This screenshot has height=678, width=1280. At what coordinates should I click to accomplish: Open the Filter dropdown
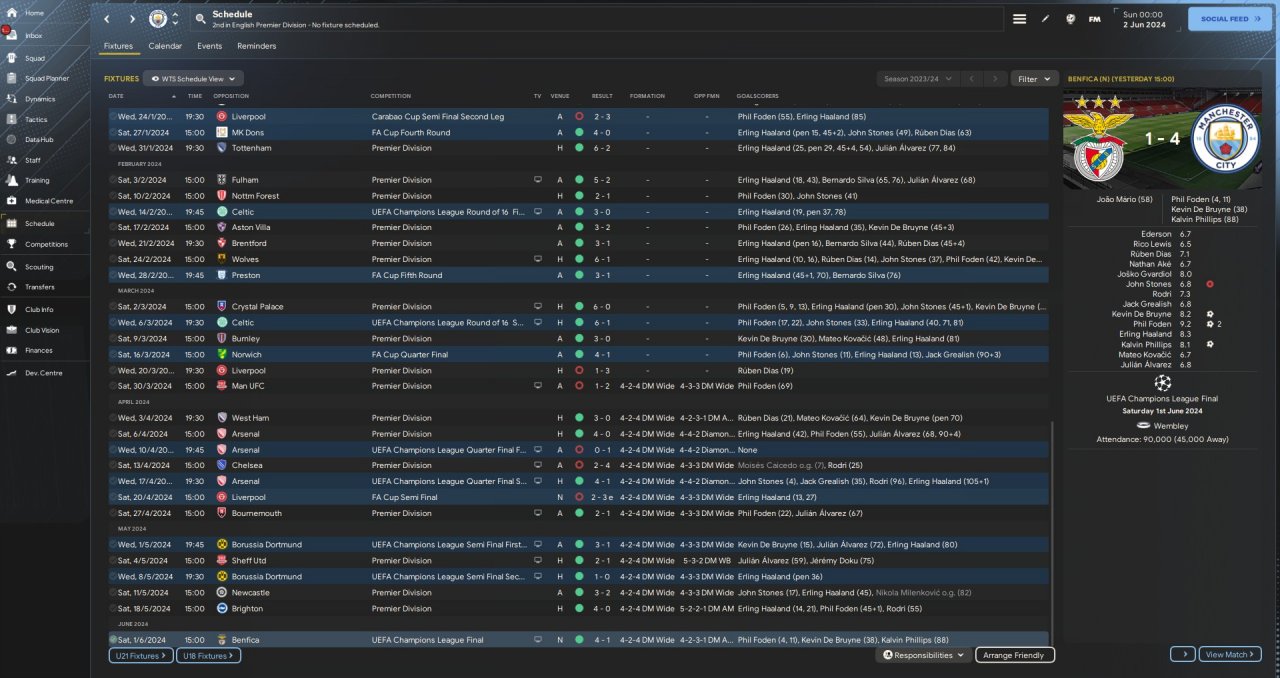[x=1034, y=78]
